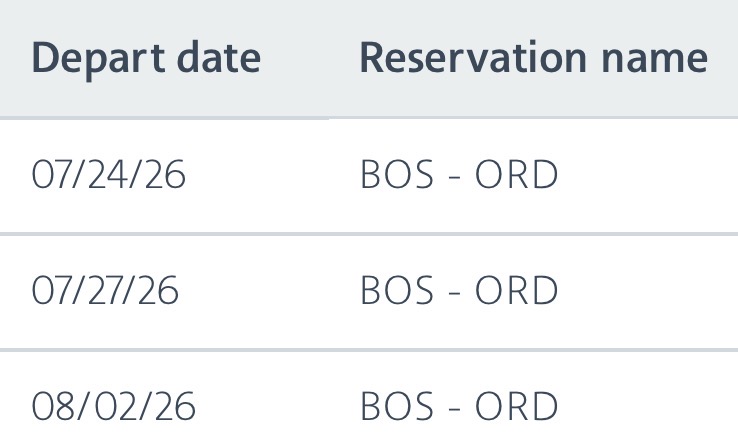
Task: Select the 07/27/26 depart date cell
Action: 106,291
